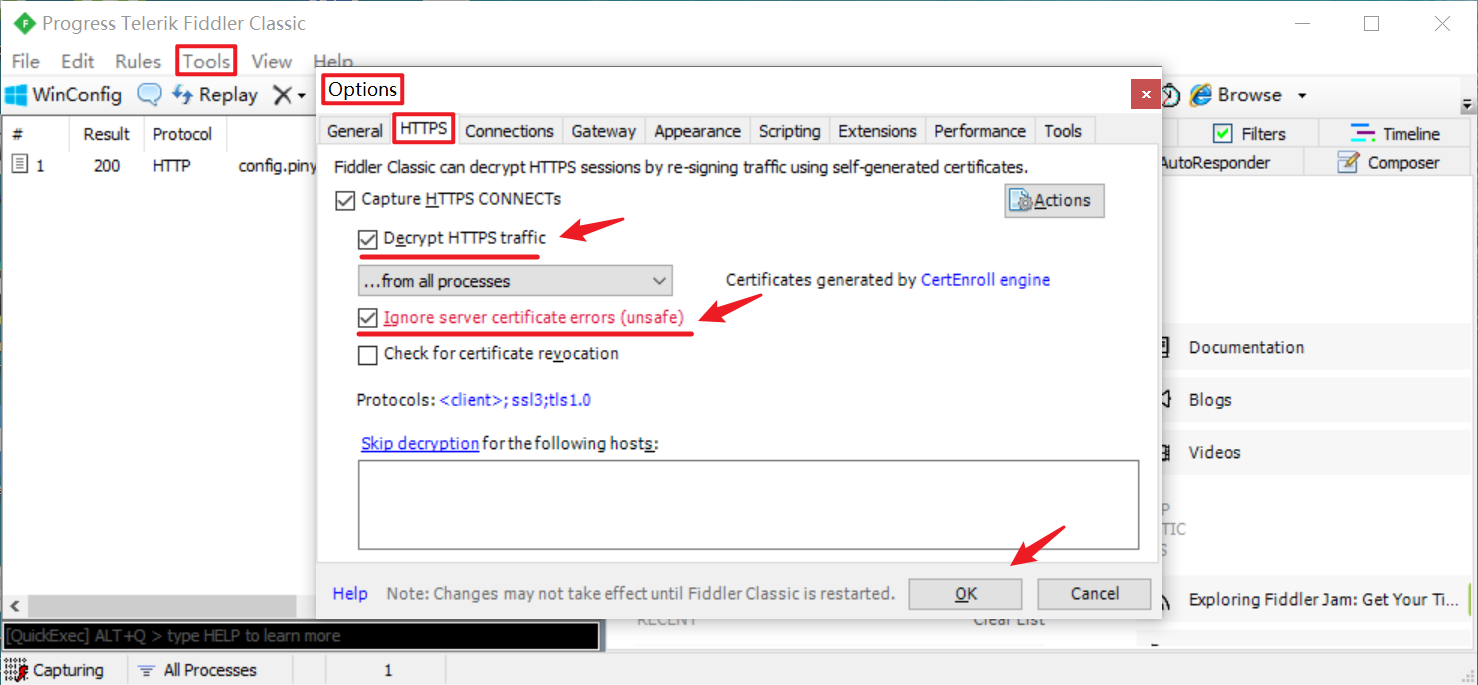Close the Options dialog with red X

[x=1146, y=94]
